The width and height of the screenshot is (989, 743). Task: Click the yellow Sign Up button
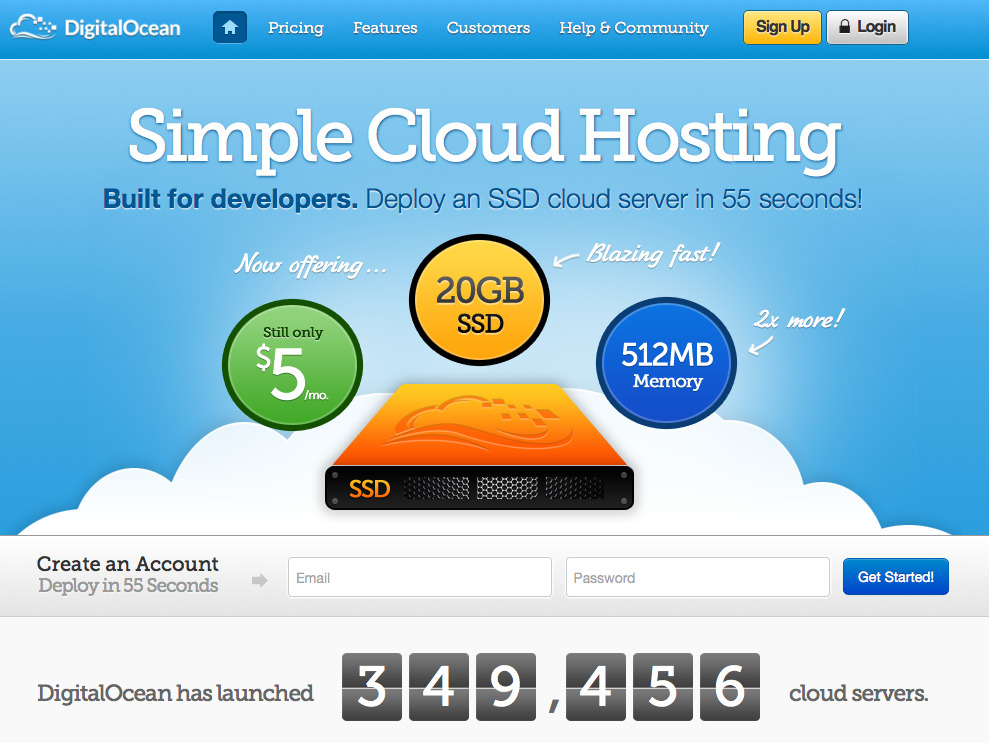pyautogui.click(x=782, y=27)
